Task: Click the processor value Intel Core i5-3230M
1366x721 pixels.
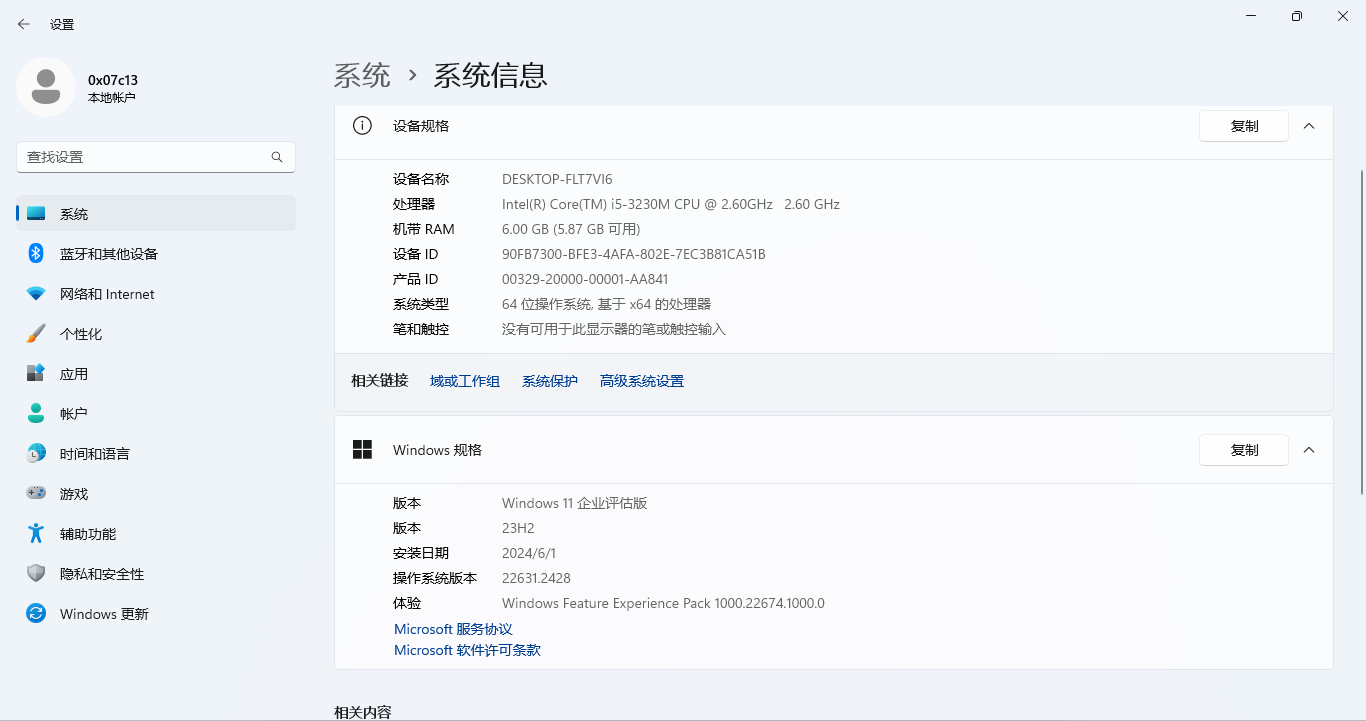Action: pyautogui.click(x=671, y=204)
